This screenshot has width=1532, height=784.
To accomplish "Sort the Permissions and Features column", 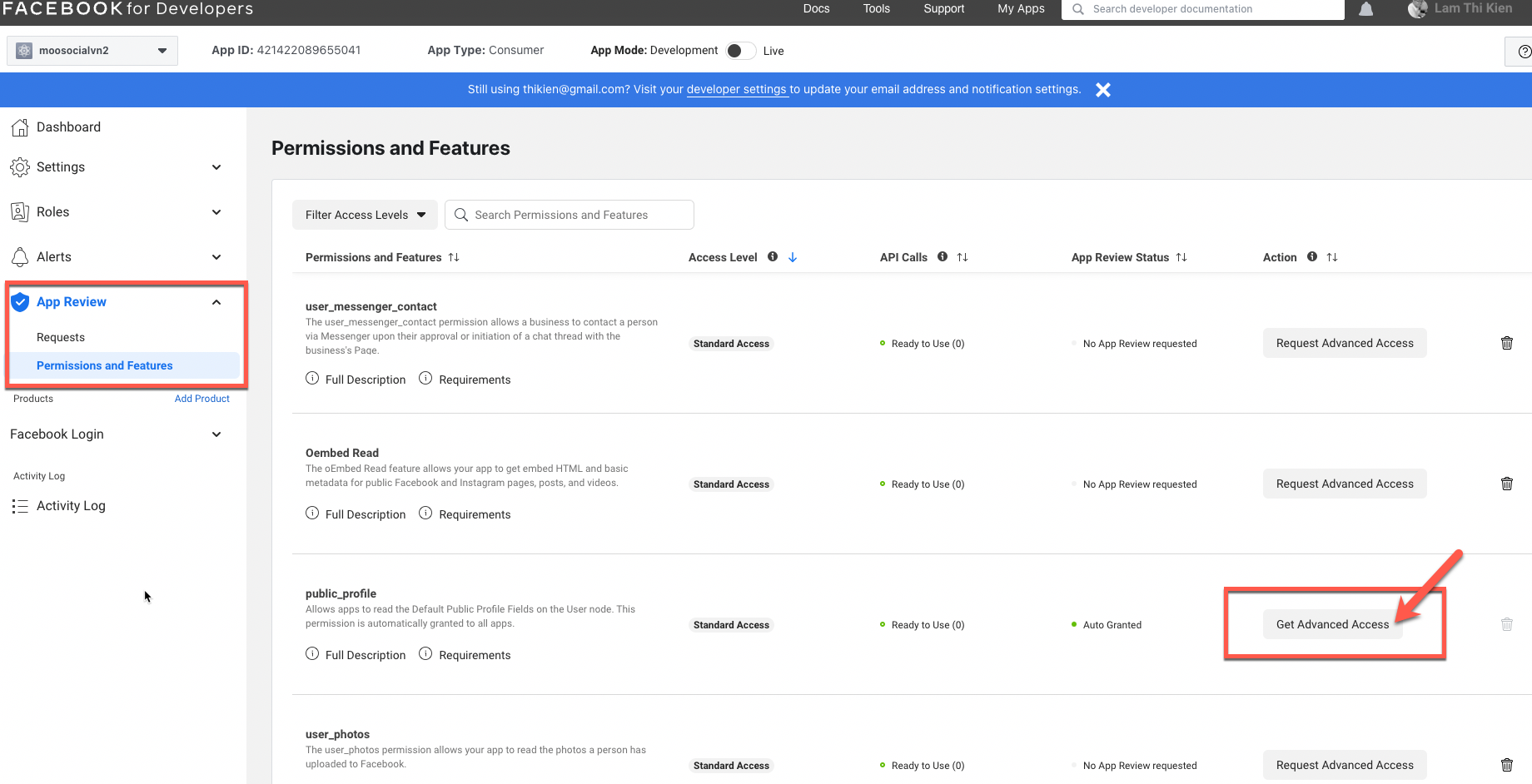I will (454, 257).
